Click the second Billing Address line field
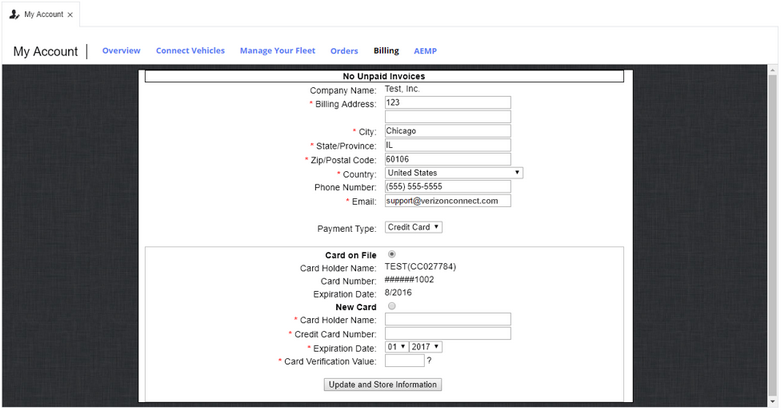 pyautogui.click(x=448, y=117)
